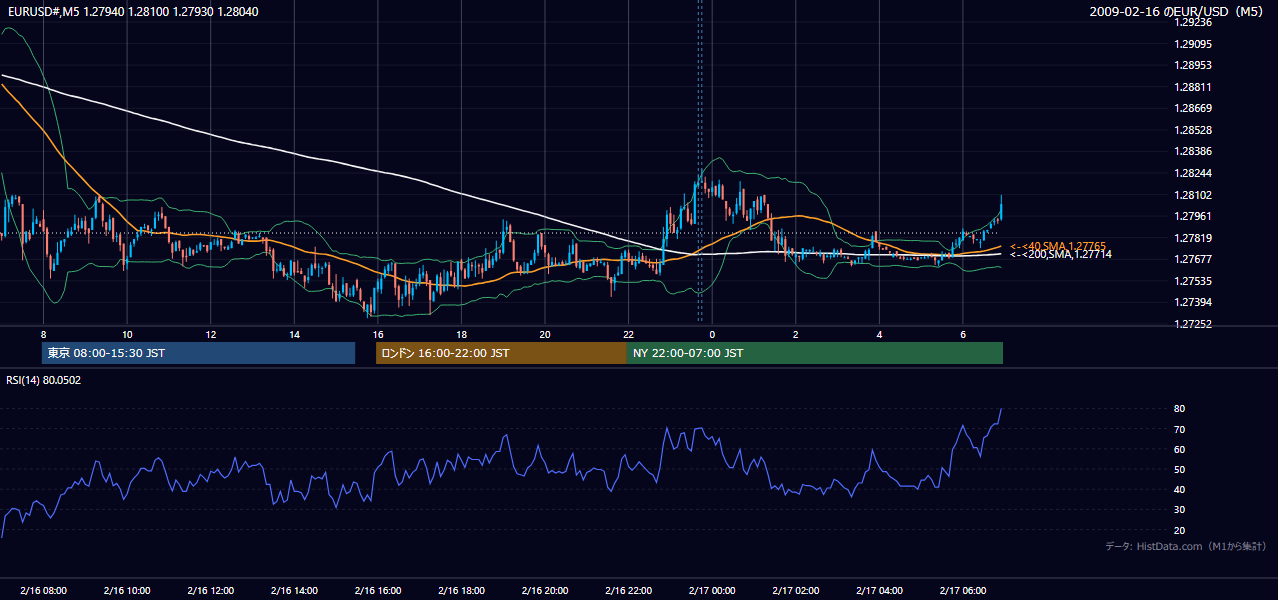Click price axis label 1.27677
Image resolution: width=1278 pixels, height=600 pixels.
1193,259
